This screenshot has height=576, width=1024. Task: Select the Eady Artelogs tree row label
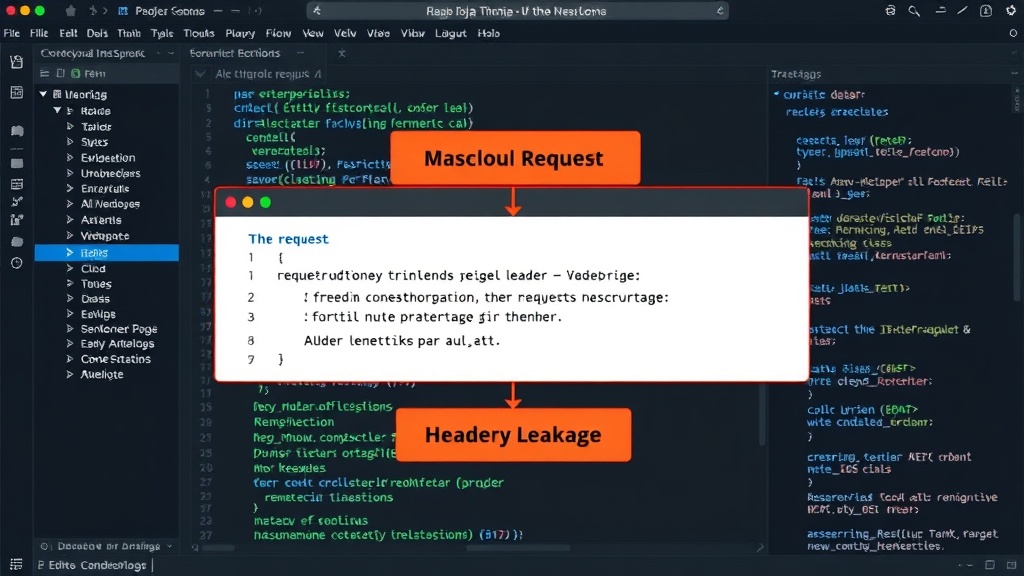(118, 344)
